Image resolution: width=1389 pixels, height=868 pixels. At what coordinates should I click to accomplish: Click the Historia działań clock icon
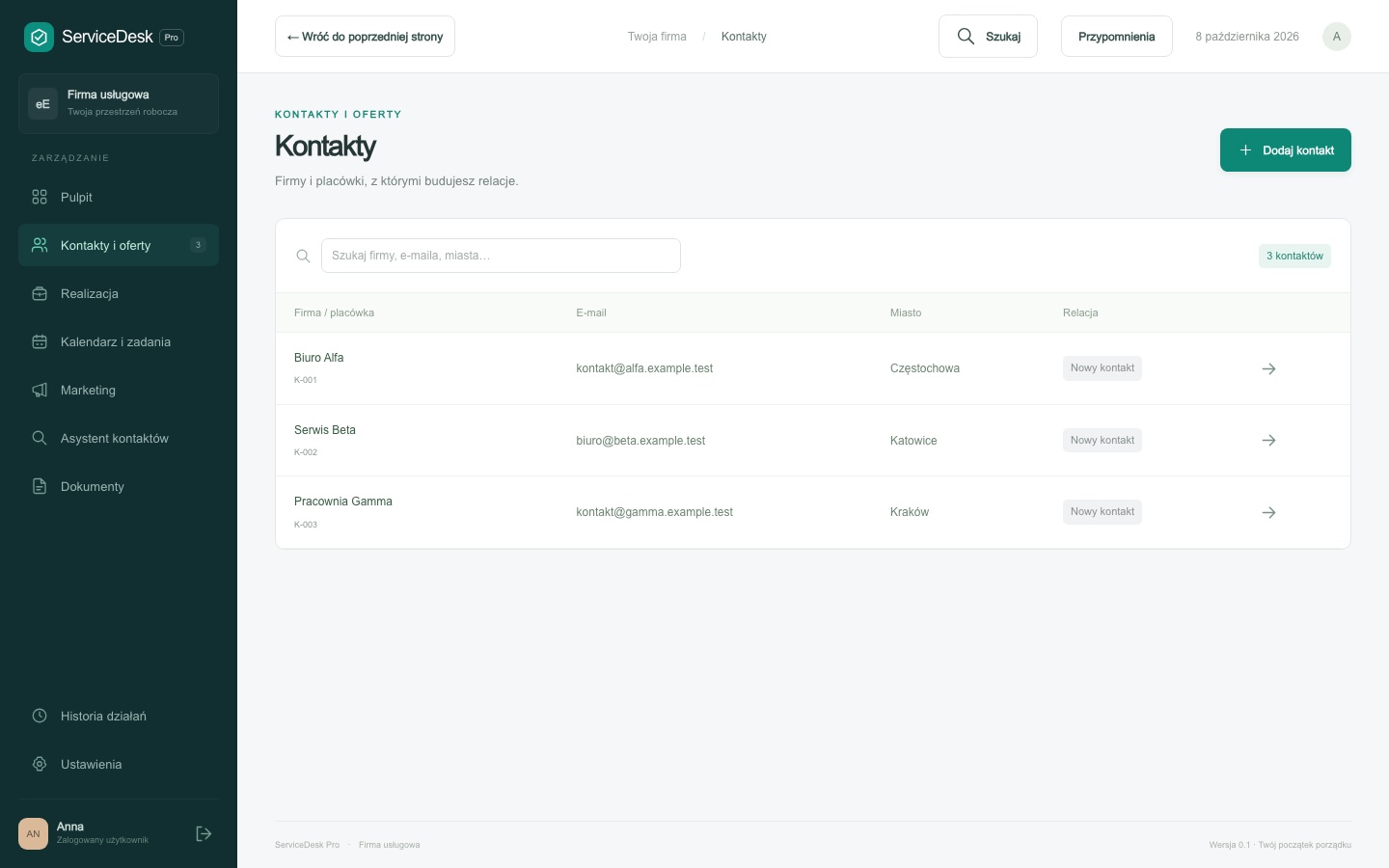coord(40,716)
